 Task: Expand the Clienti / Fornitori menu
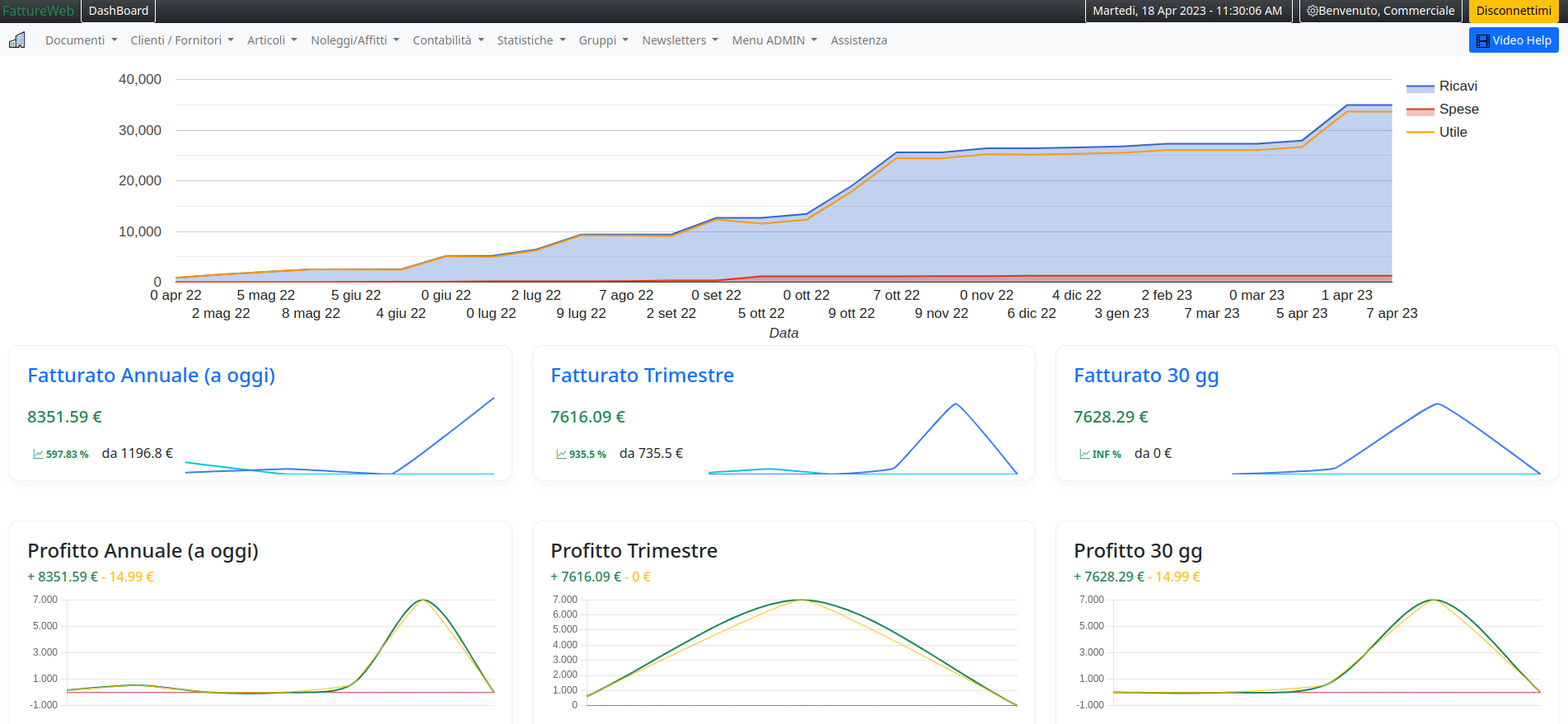[181, 40]
